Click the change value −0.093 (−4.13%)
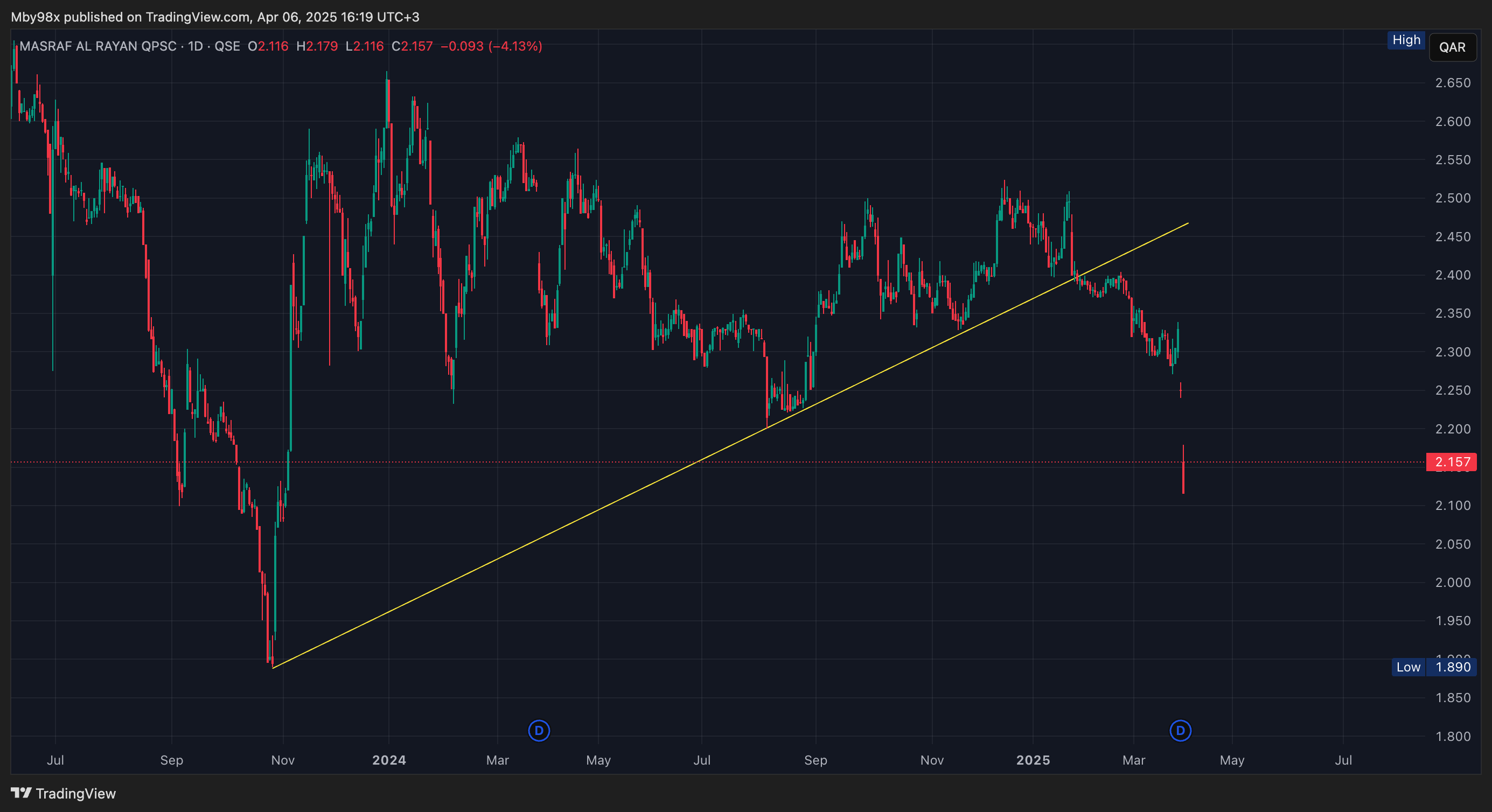The height and width of the screenshot is (812, 1492). tap(491, 46)
